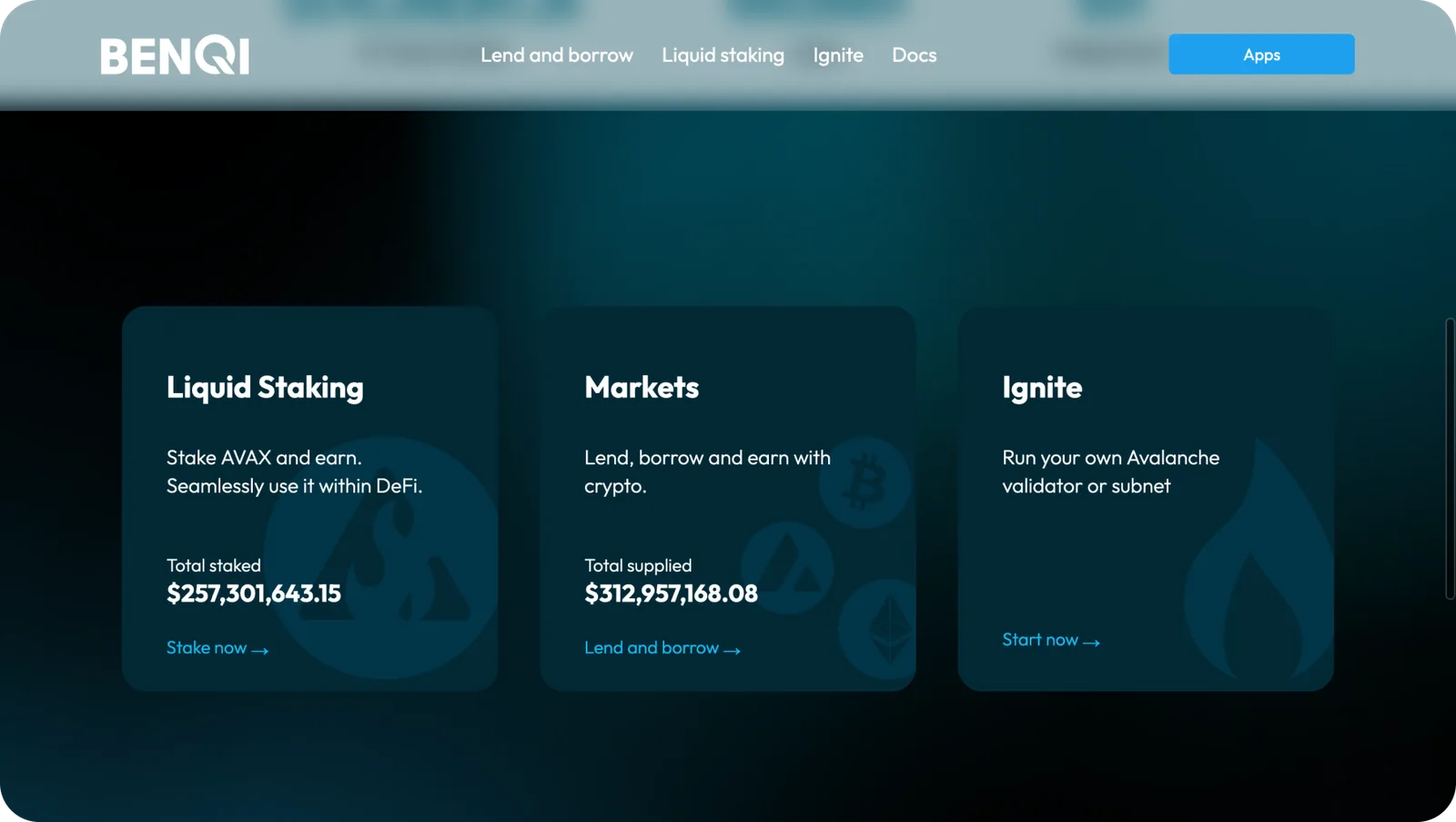Click the page vertical scrollbar
This screenshot has width=1456, height=822.
tap(1450, 459)
